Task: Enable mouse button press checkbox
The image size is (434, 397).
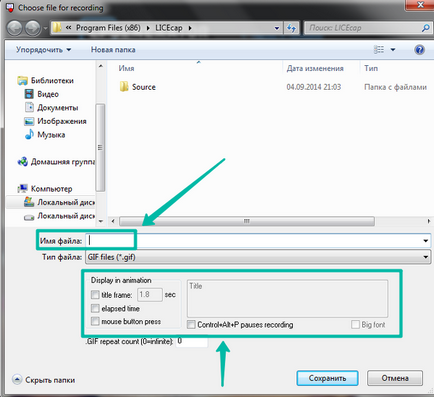Action: coord(95,321)
